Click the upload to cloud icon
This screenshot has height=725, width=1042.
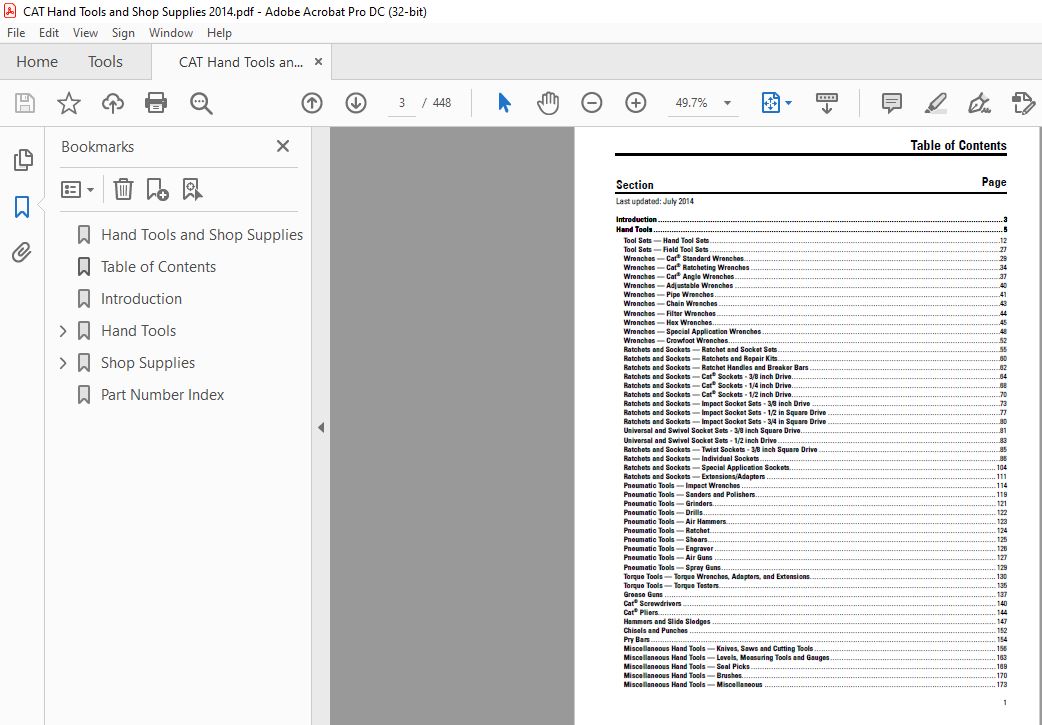(112, 103)
